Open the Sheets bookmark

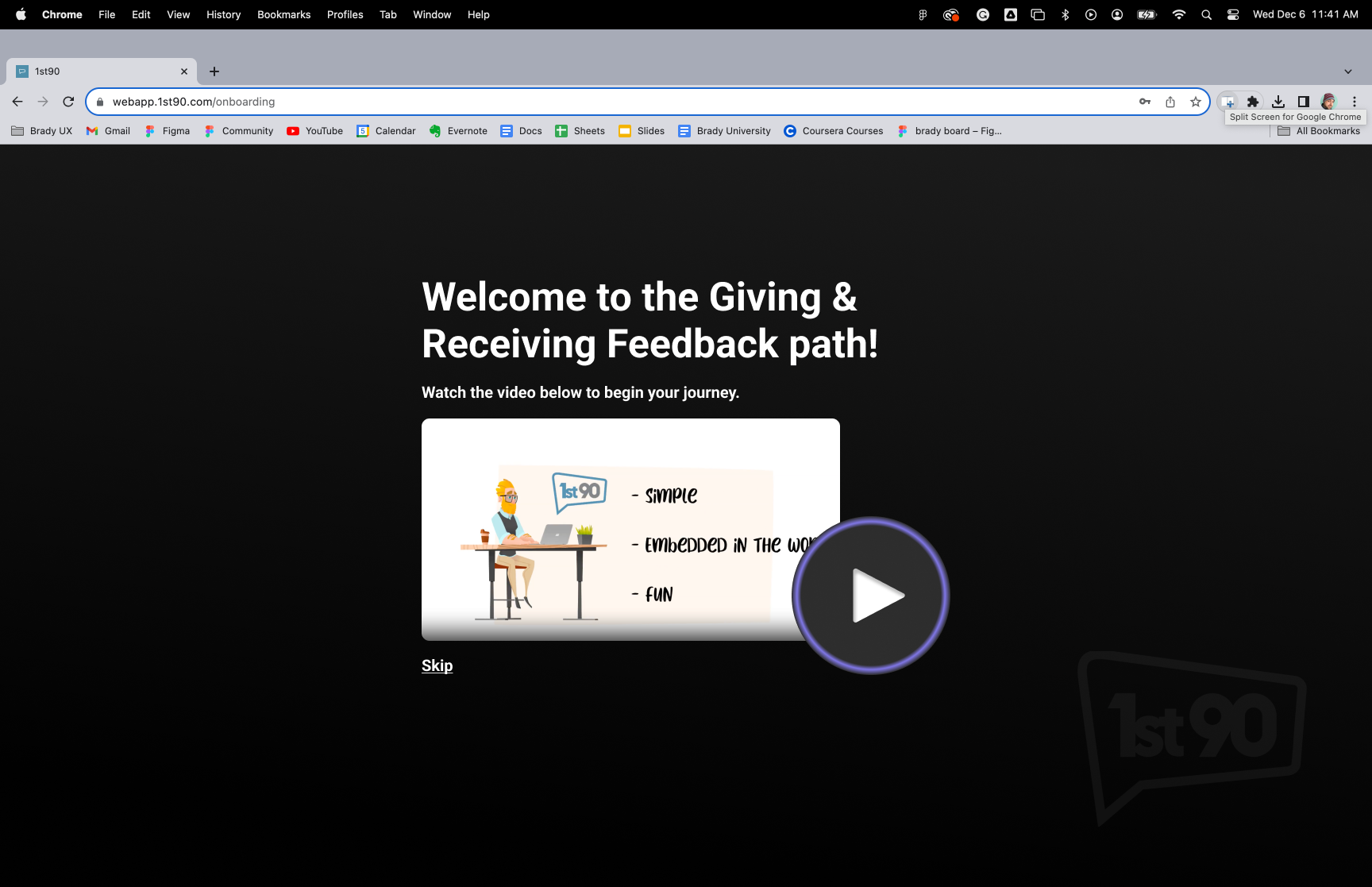tap(580, 131)
